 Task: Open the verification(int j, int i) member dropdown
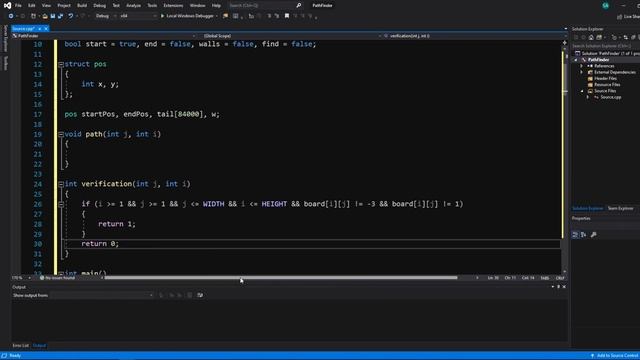point(473,36)
